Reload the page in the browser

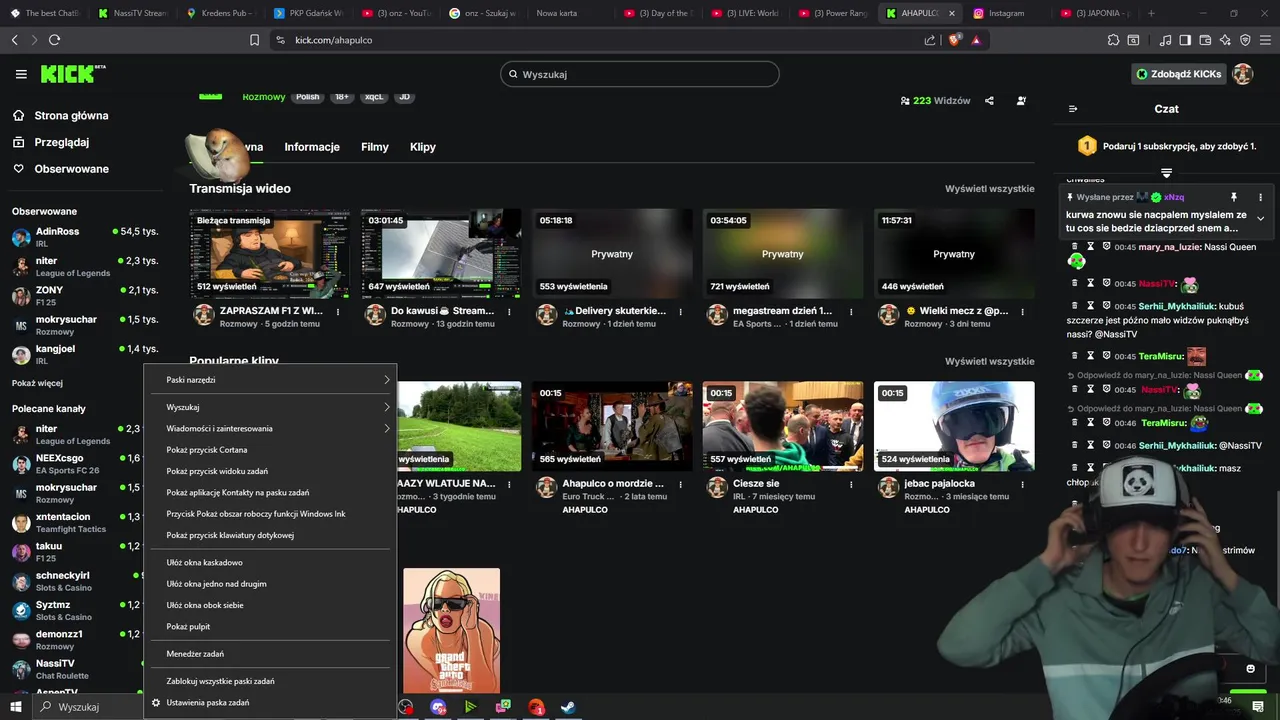pos(54,40)
